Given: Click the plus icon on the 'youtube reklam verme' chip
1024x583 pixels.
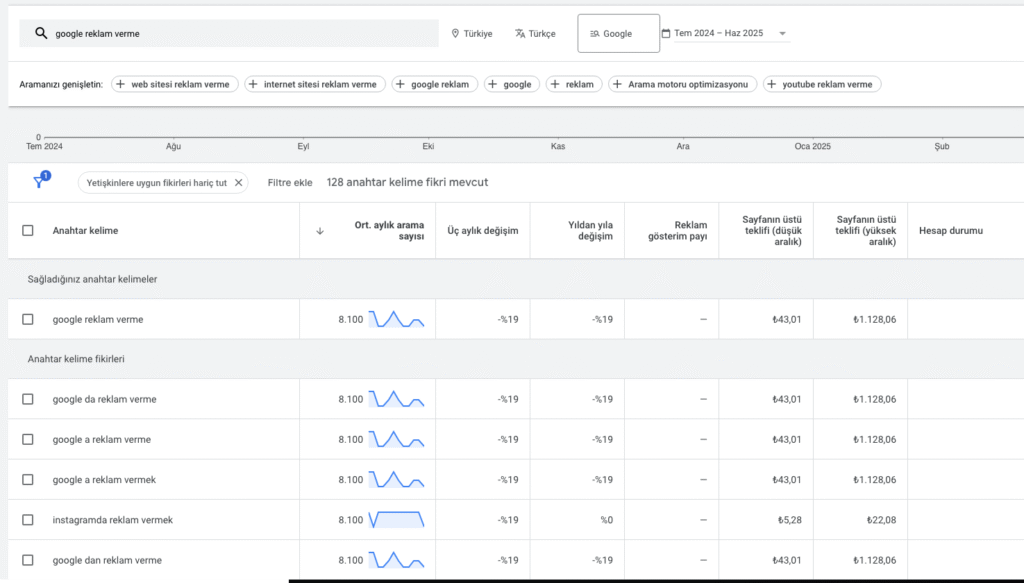Looking at the screenshot, I should 773,84.
